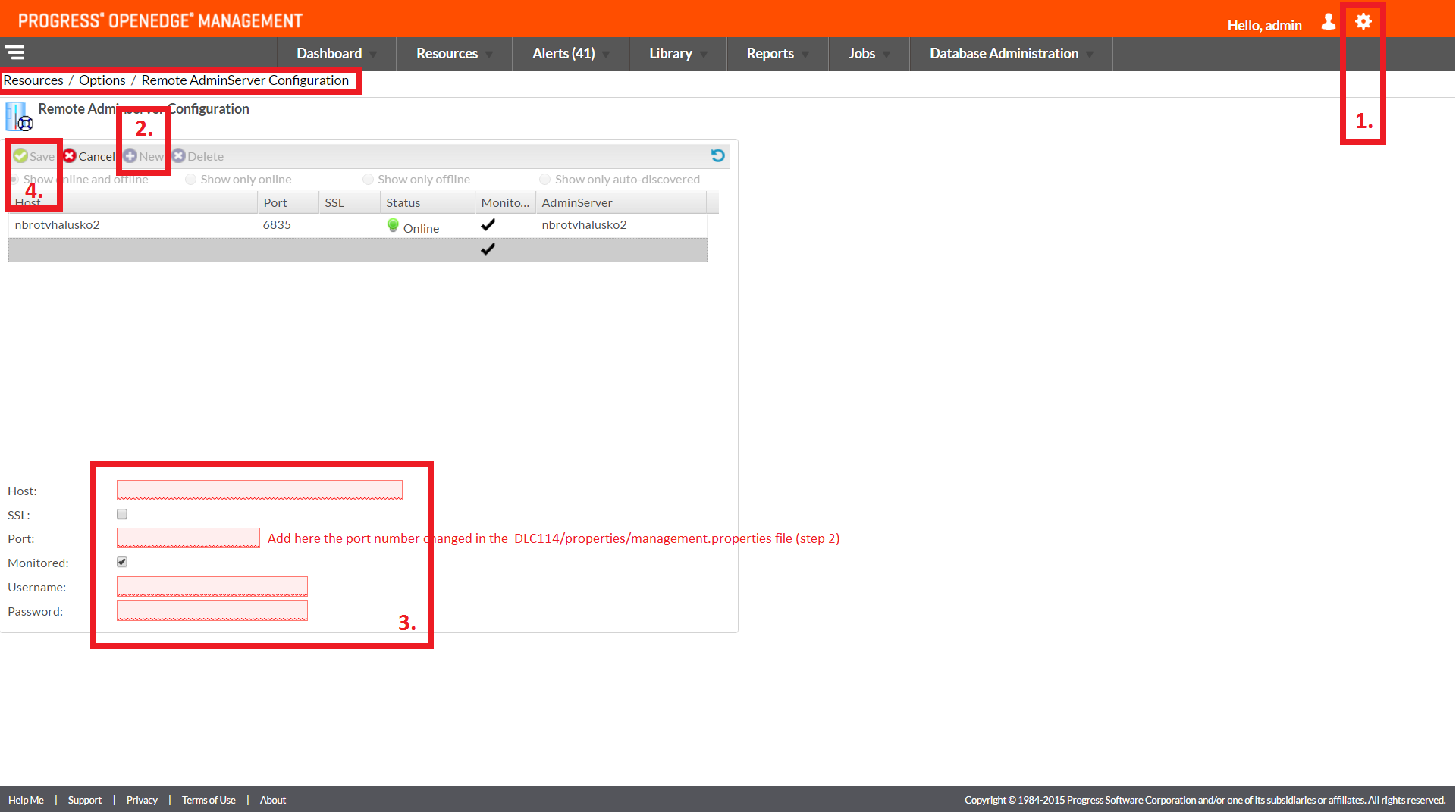Sort by the Monito... column header
Viewport: 1456px width, 812px height.
pos(505,202)
